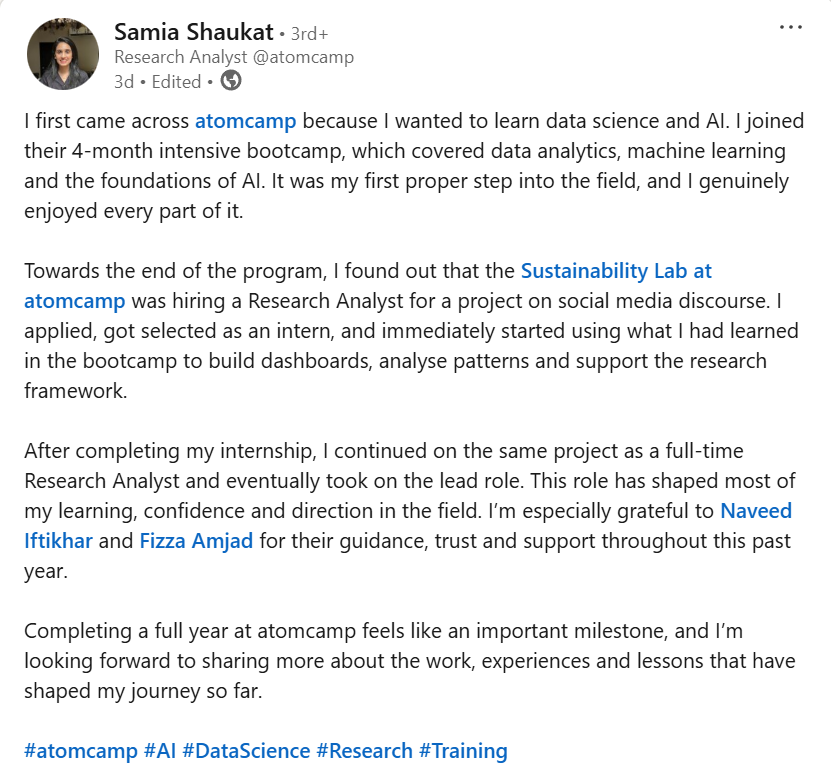The width and height of the screenshot is (831, 771).
Task: Open the atomcamp mention in the first paragraph
Action: (x=245, y=121)
